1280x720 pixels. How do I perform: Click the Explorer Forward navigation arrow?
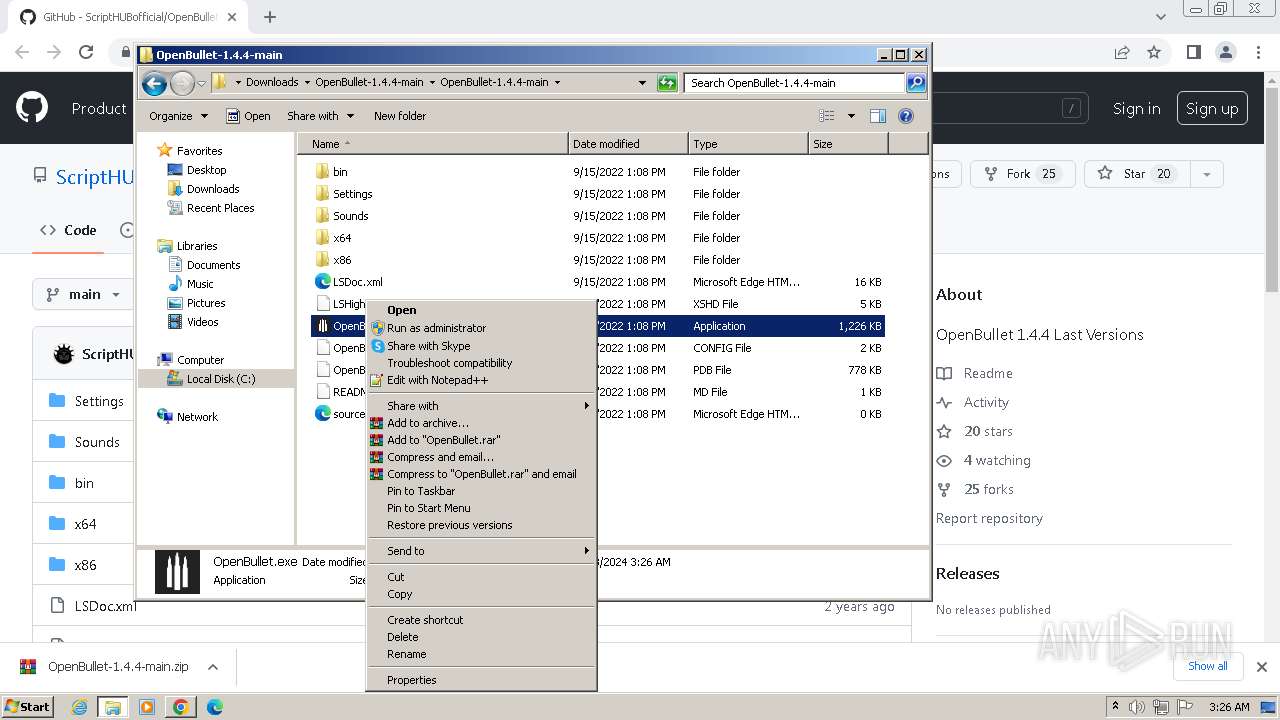click(x=182, y=84)
